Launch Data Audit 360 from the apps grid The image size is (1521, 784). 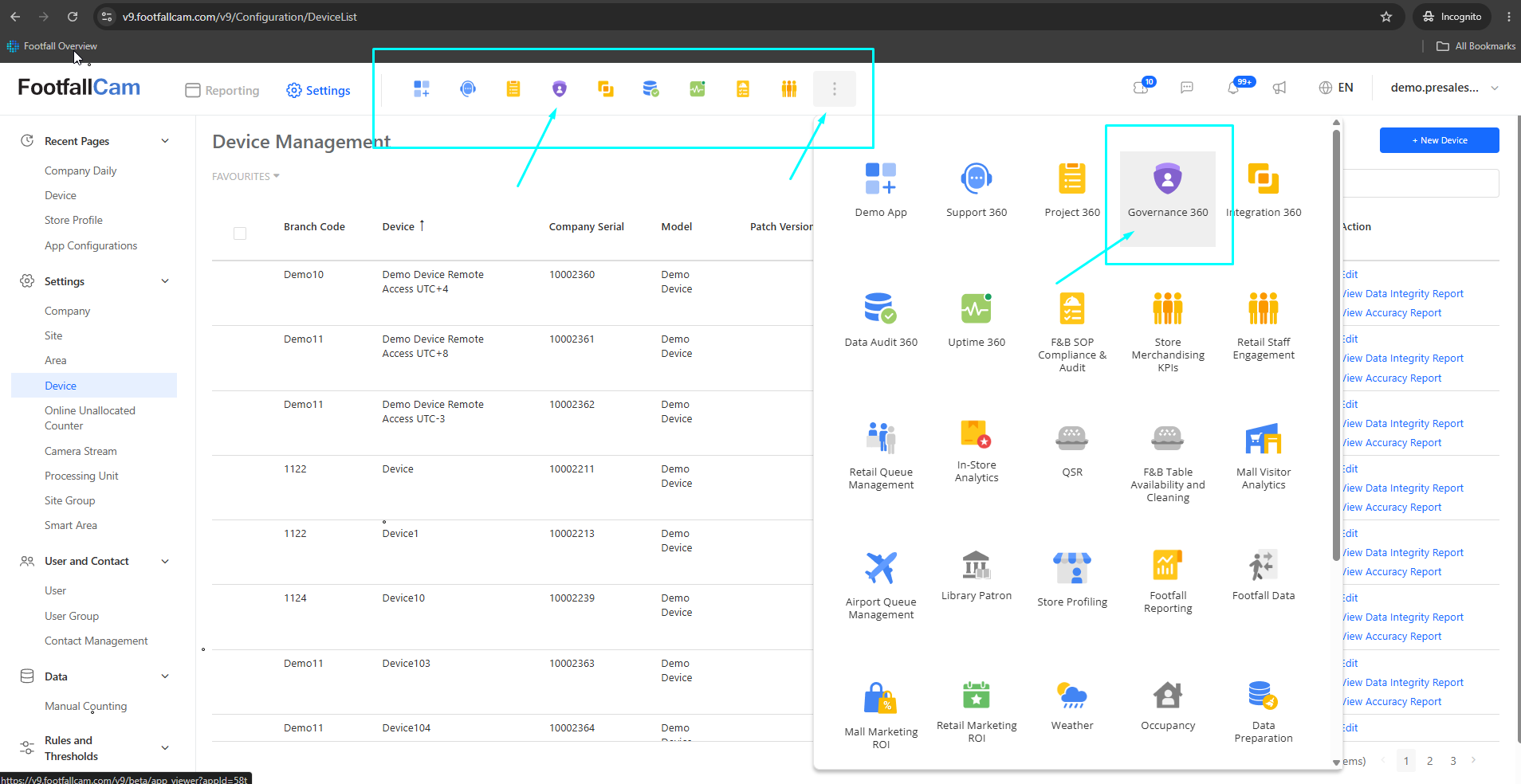point(881,320)
